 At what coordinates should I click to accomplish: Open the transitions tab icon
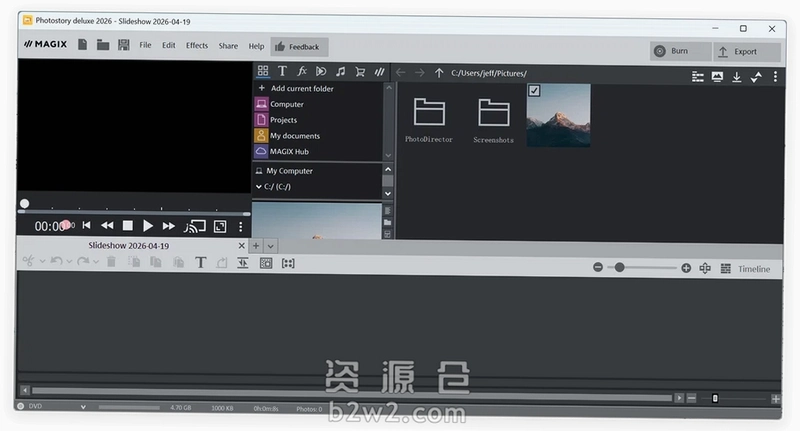pyautogui.click(x=321, y=71)
